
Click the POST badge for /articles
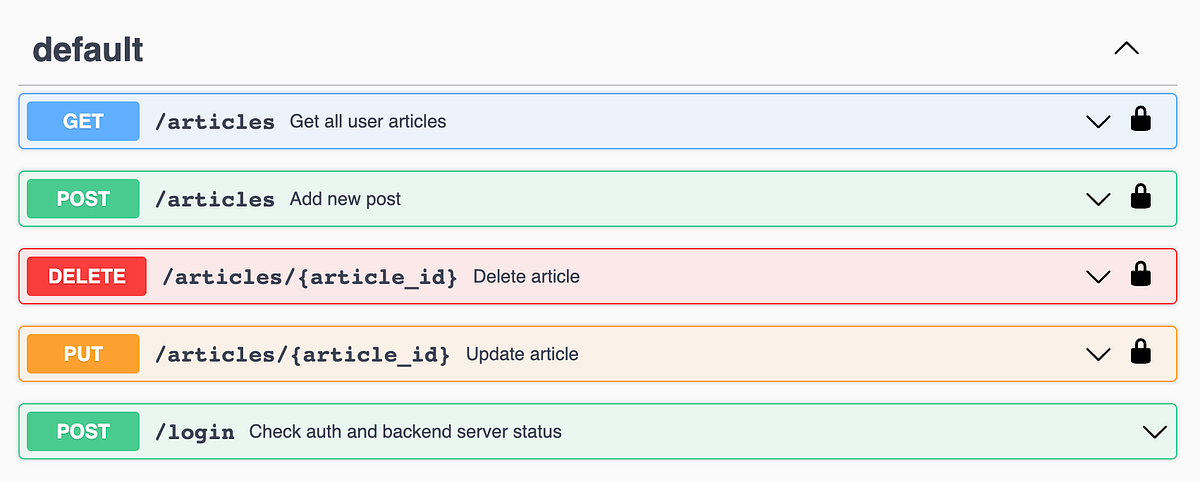83,199
